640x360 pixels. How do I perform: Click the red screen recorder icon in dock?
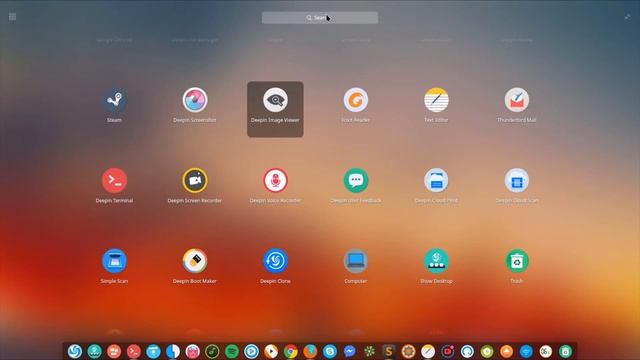(447, 351)
